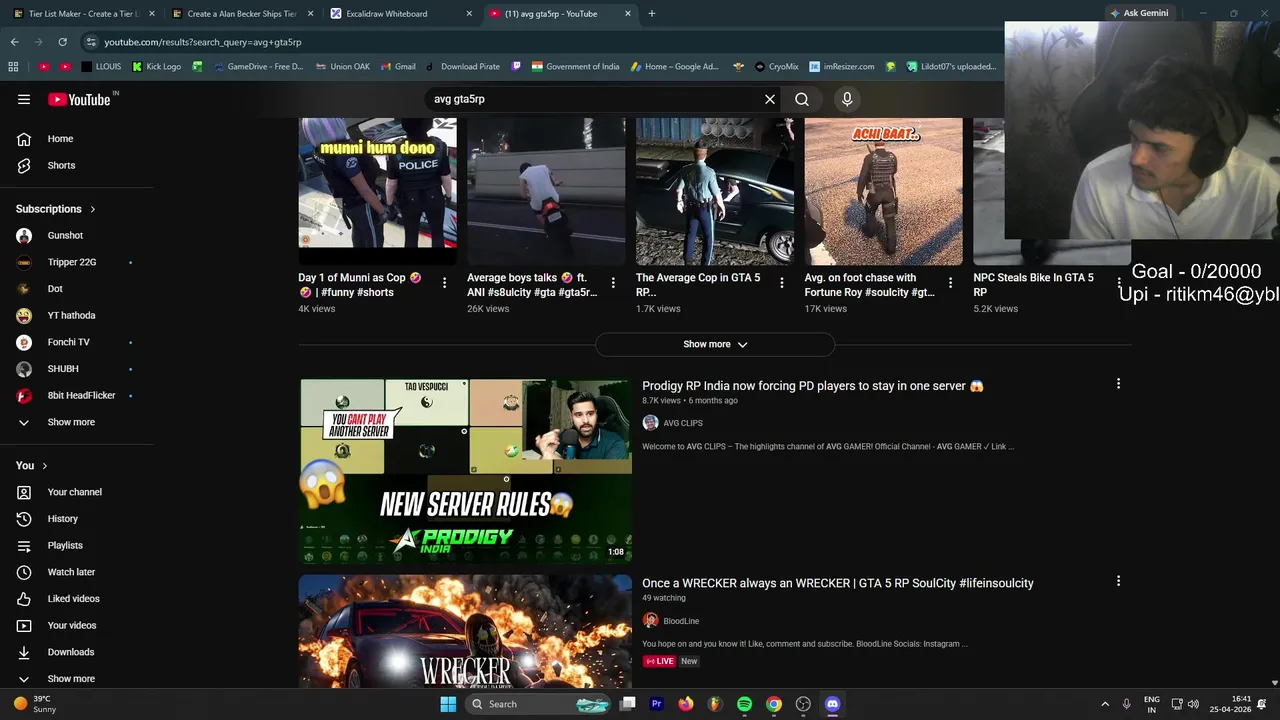Show hidden system tray icons

pyautogui.click(x=1105, y=704)
